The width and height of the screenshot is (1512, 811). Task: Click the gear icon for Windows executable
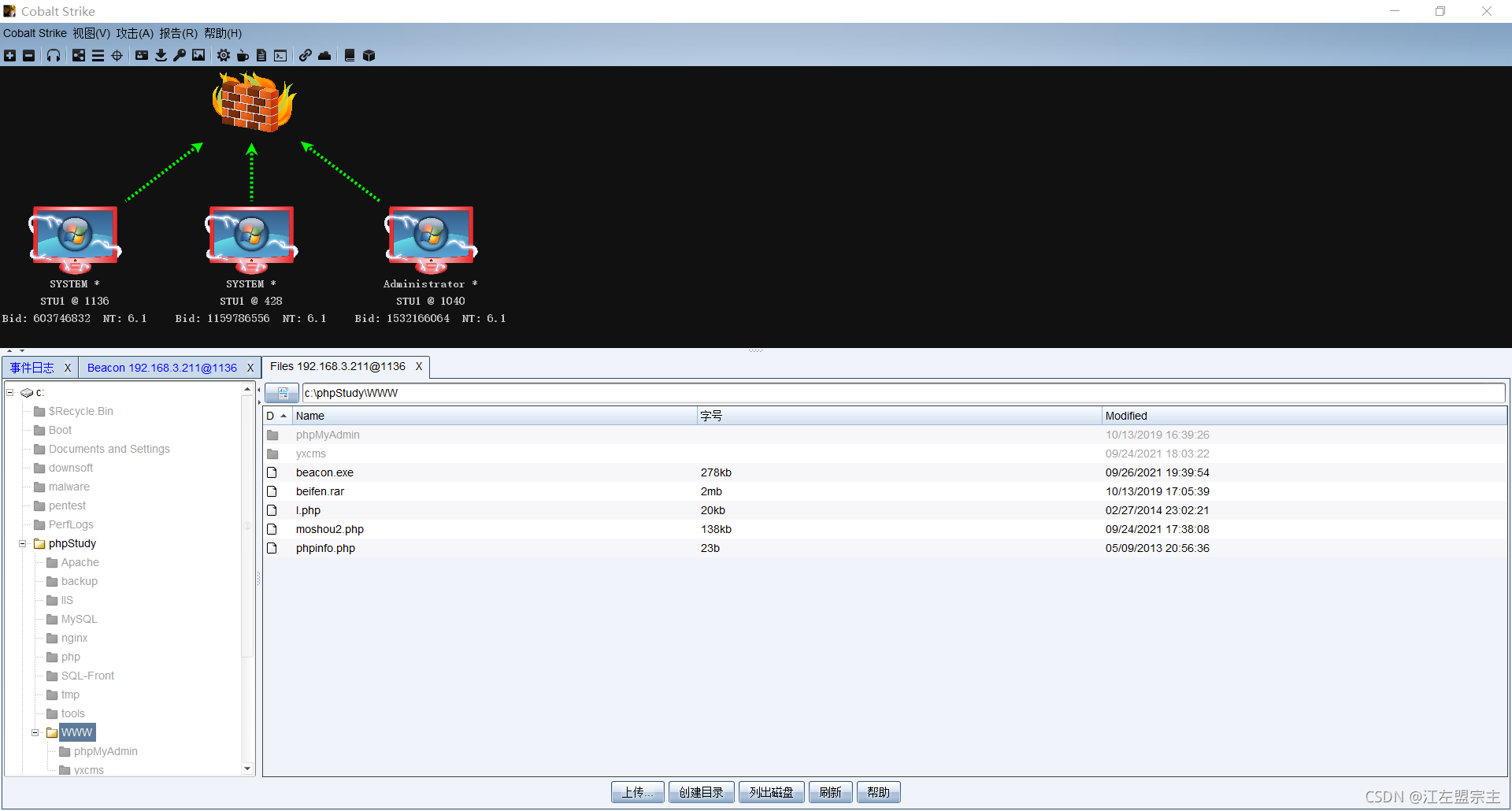[224, 55]
